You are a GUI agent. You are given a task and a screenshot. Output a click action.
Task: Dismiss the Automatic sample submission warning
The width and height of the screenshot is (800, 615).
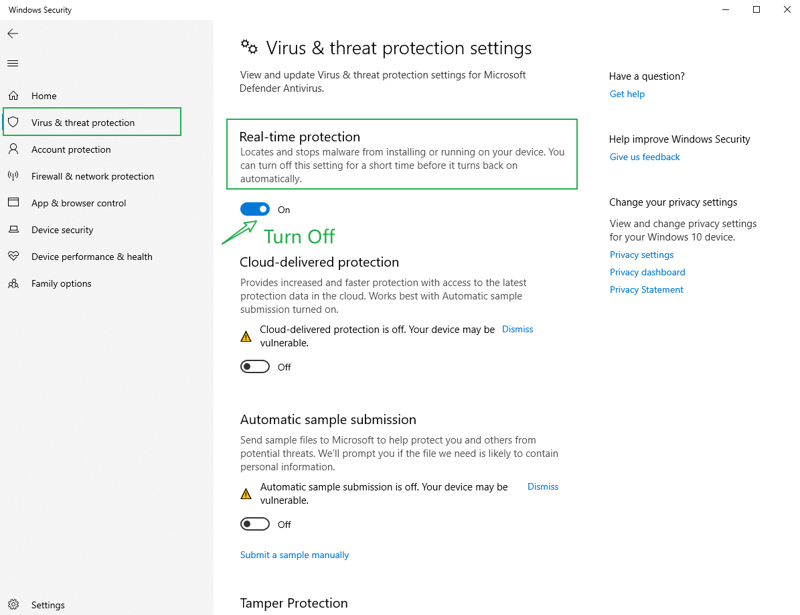click(543, 487)
